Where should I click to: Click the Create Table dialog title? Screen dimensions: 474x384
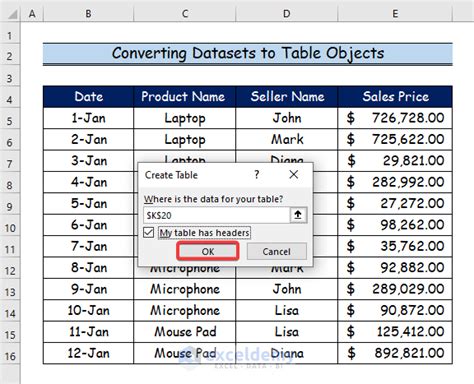171,175
